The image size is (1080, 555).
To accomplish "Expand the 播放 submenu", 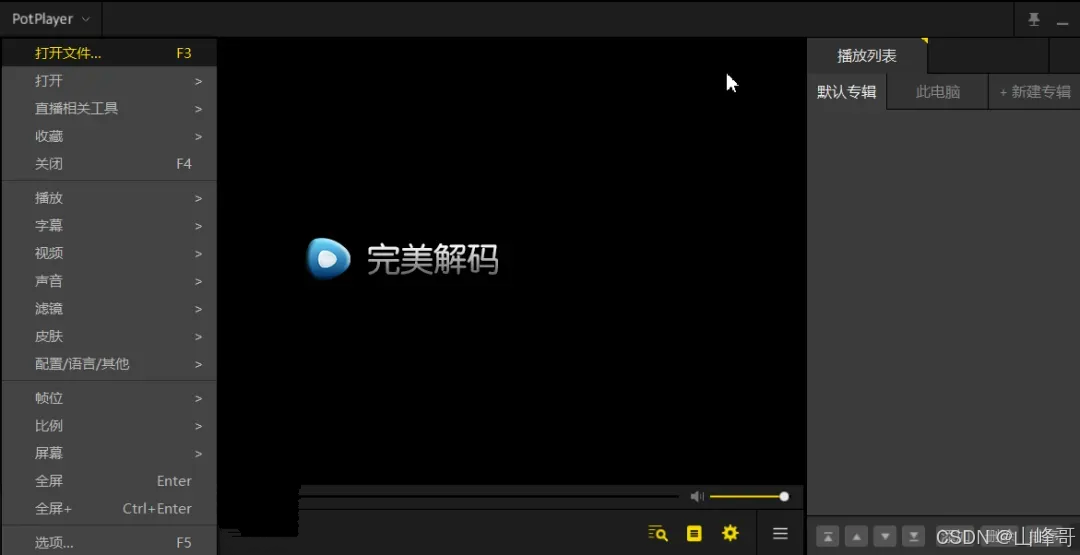I will pos(110,198).
